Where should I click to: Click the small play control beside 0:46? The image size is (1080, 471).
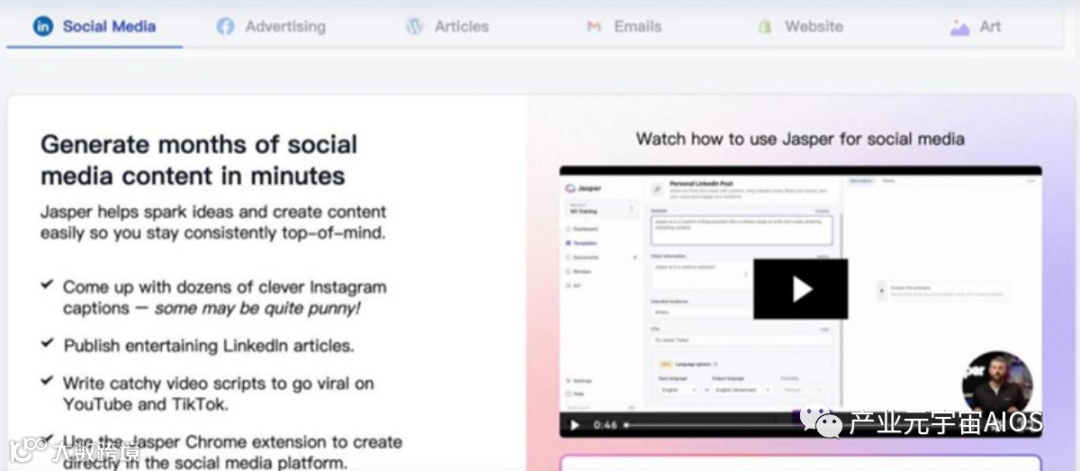pyautogui.click(x=574, y=425)
